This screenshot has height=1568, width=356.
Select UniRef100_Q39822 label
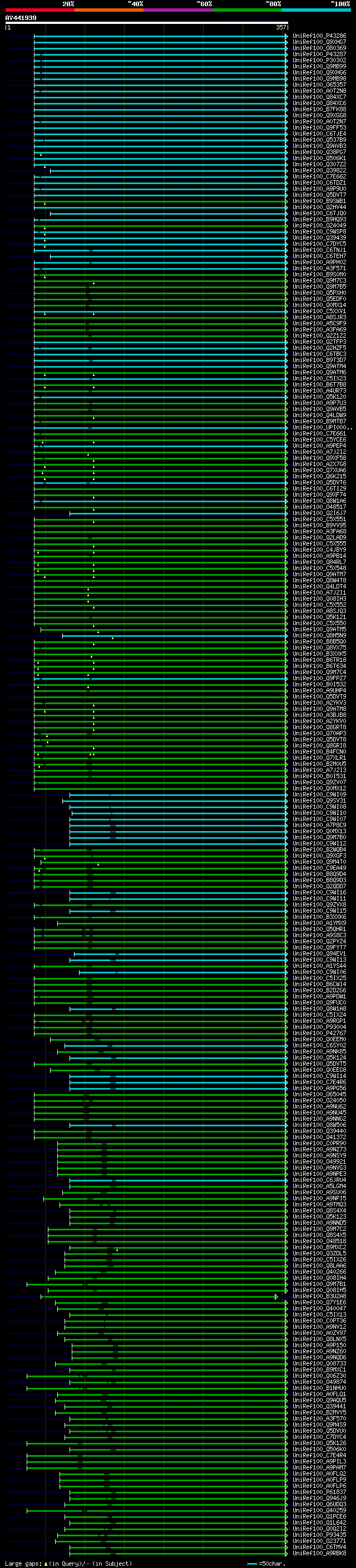coord(319,170)
